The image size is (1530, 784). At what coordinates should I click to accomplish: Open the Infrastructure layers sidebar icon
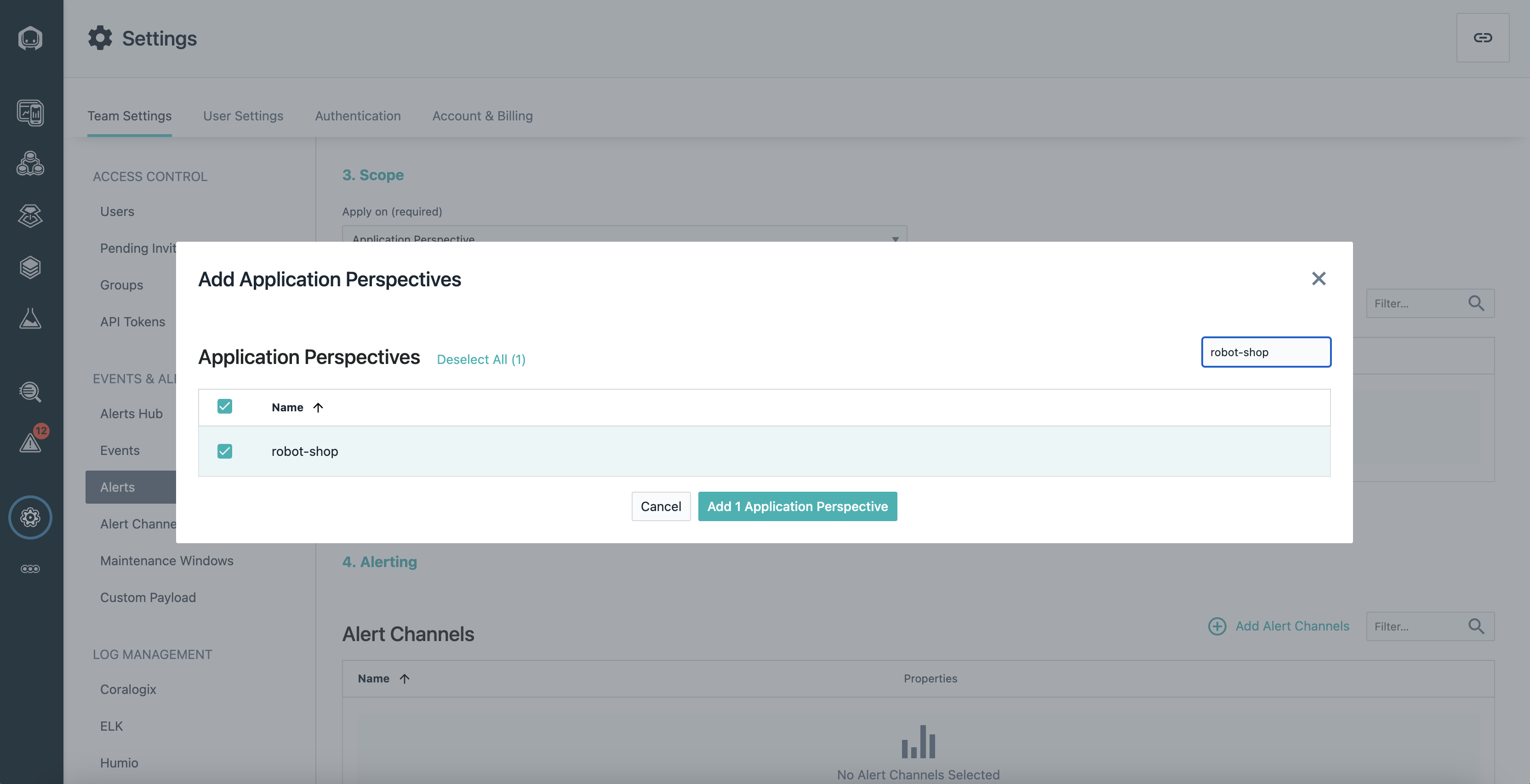click(x=30, y=267)
